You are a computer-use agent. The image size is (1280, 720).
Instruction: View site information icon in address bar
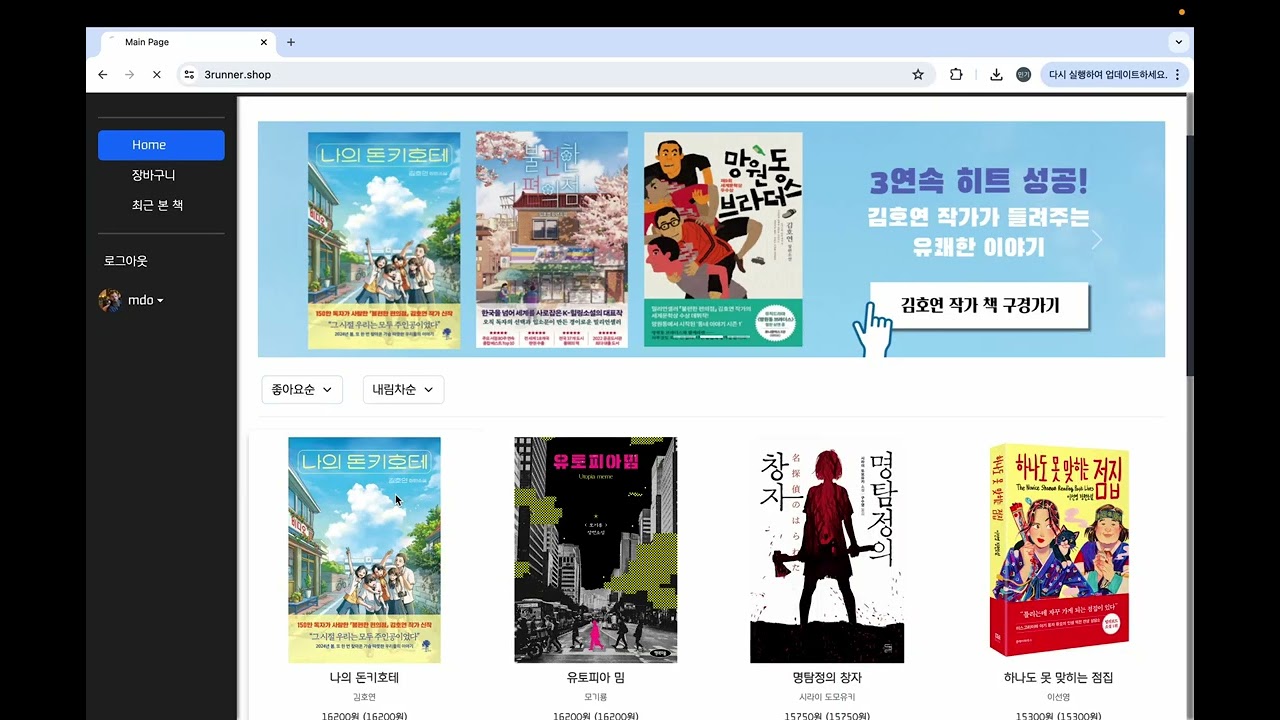pos(189,75)
